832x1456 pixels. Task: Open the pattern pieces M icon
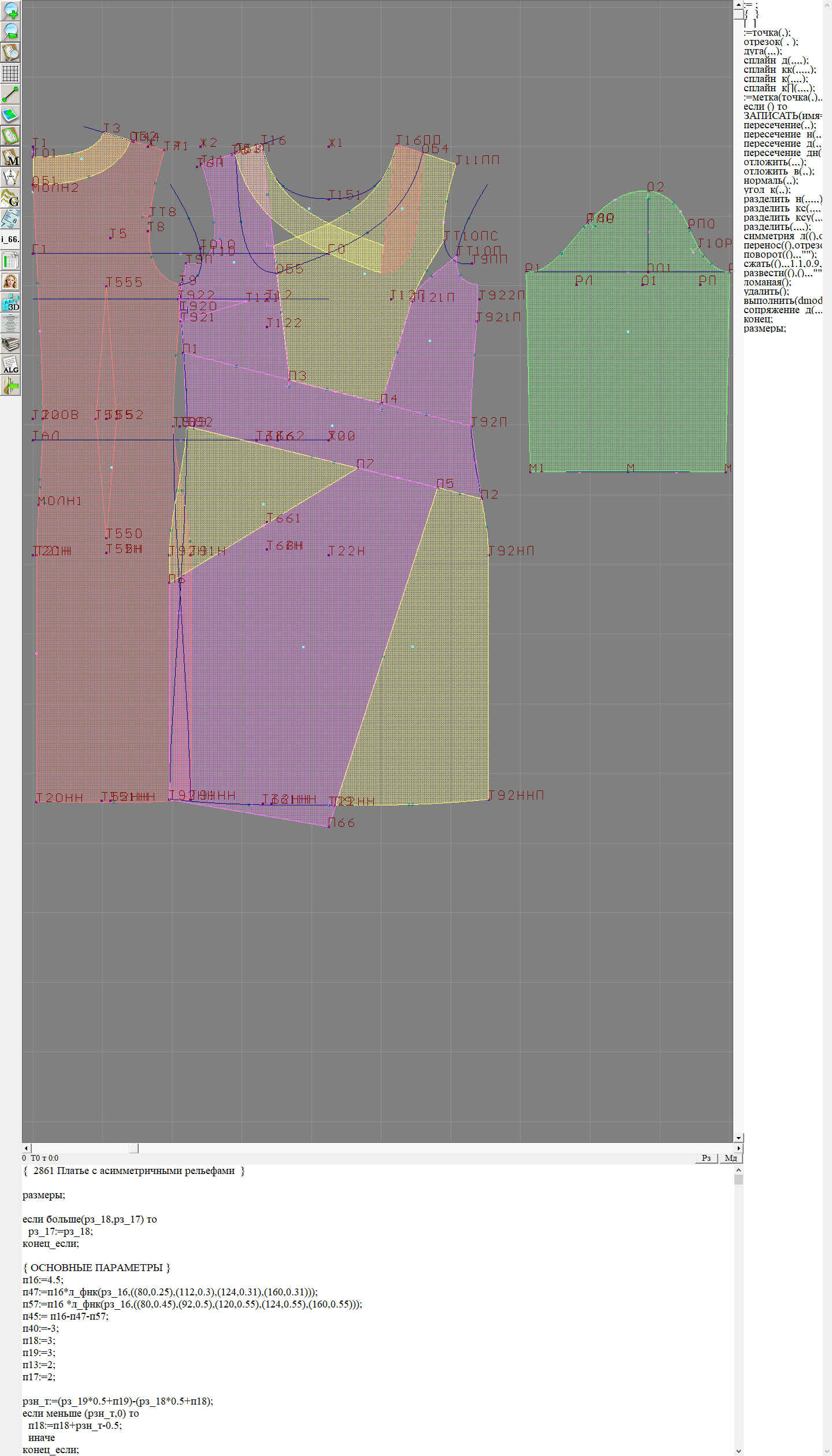(x=10, y=157)
